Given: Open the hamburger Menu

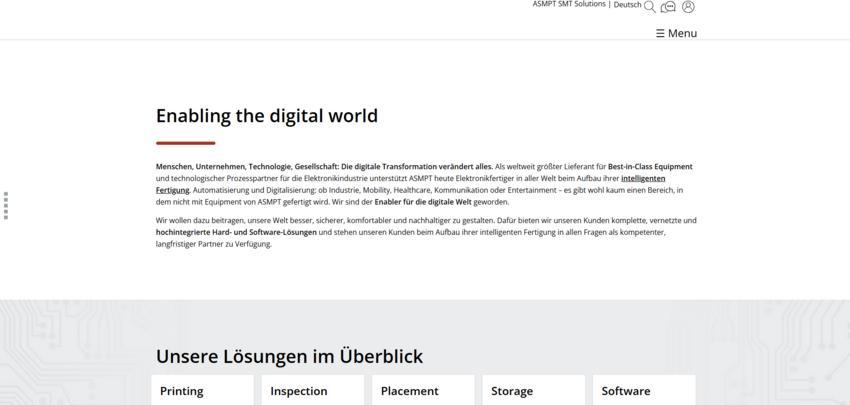Looking at the screenshot, I should (677, 33).
